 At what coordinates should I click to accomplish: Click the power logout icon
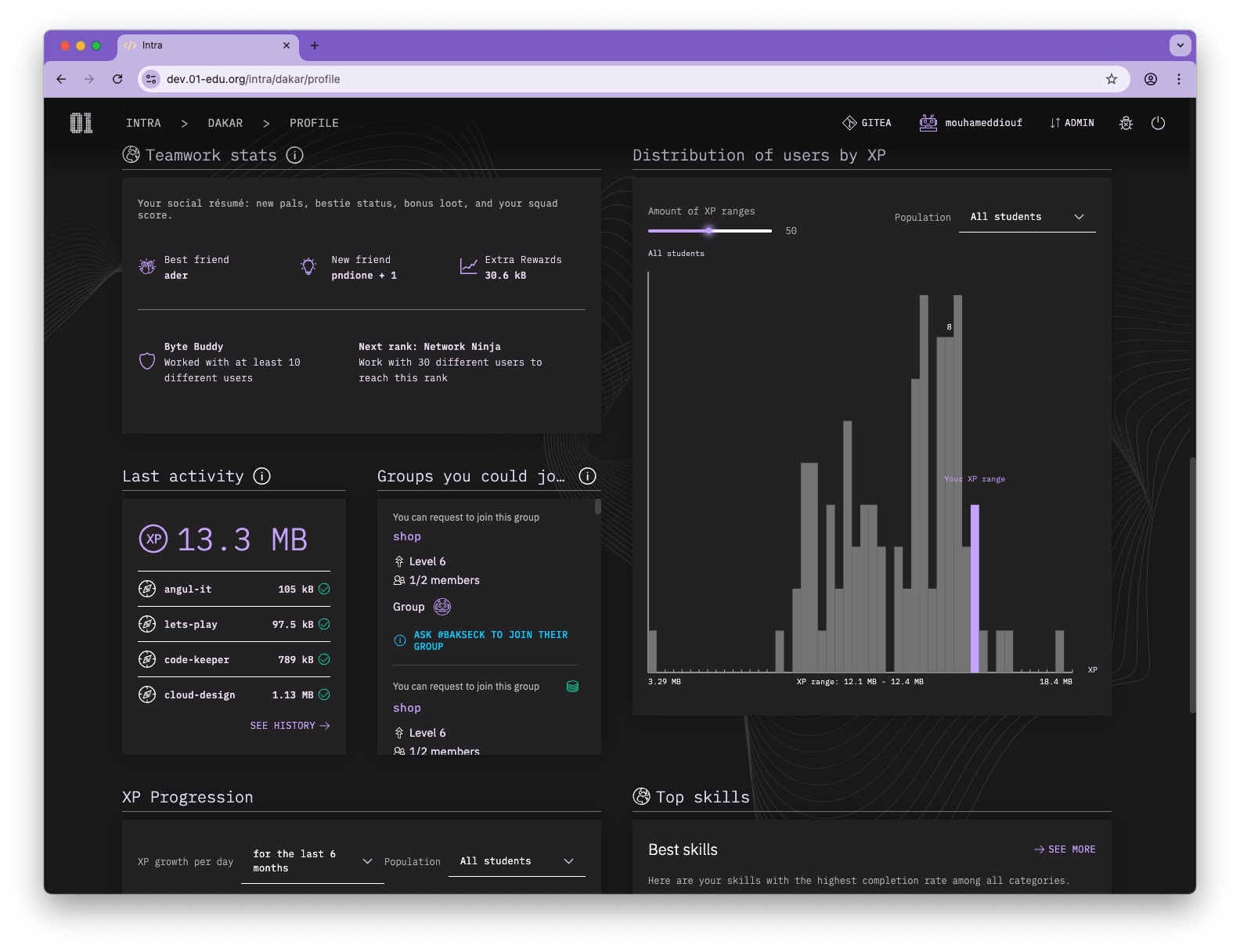1158,123
